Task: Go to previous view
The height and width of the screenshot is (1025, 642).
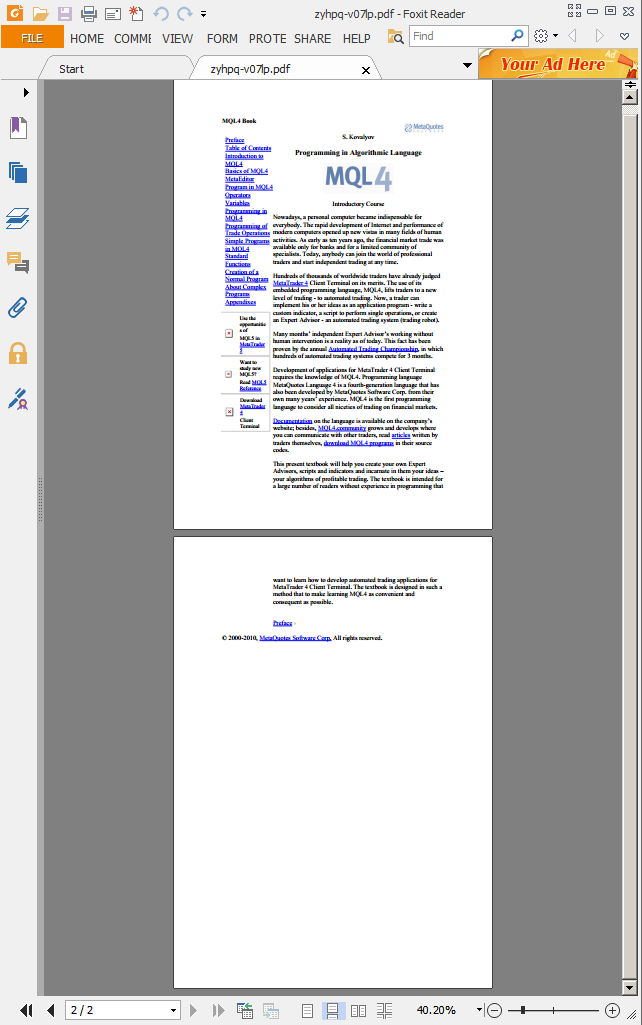Action: pos(245,1011)
